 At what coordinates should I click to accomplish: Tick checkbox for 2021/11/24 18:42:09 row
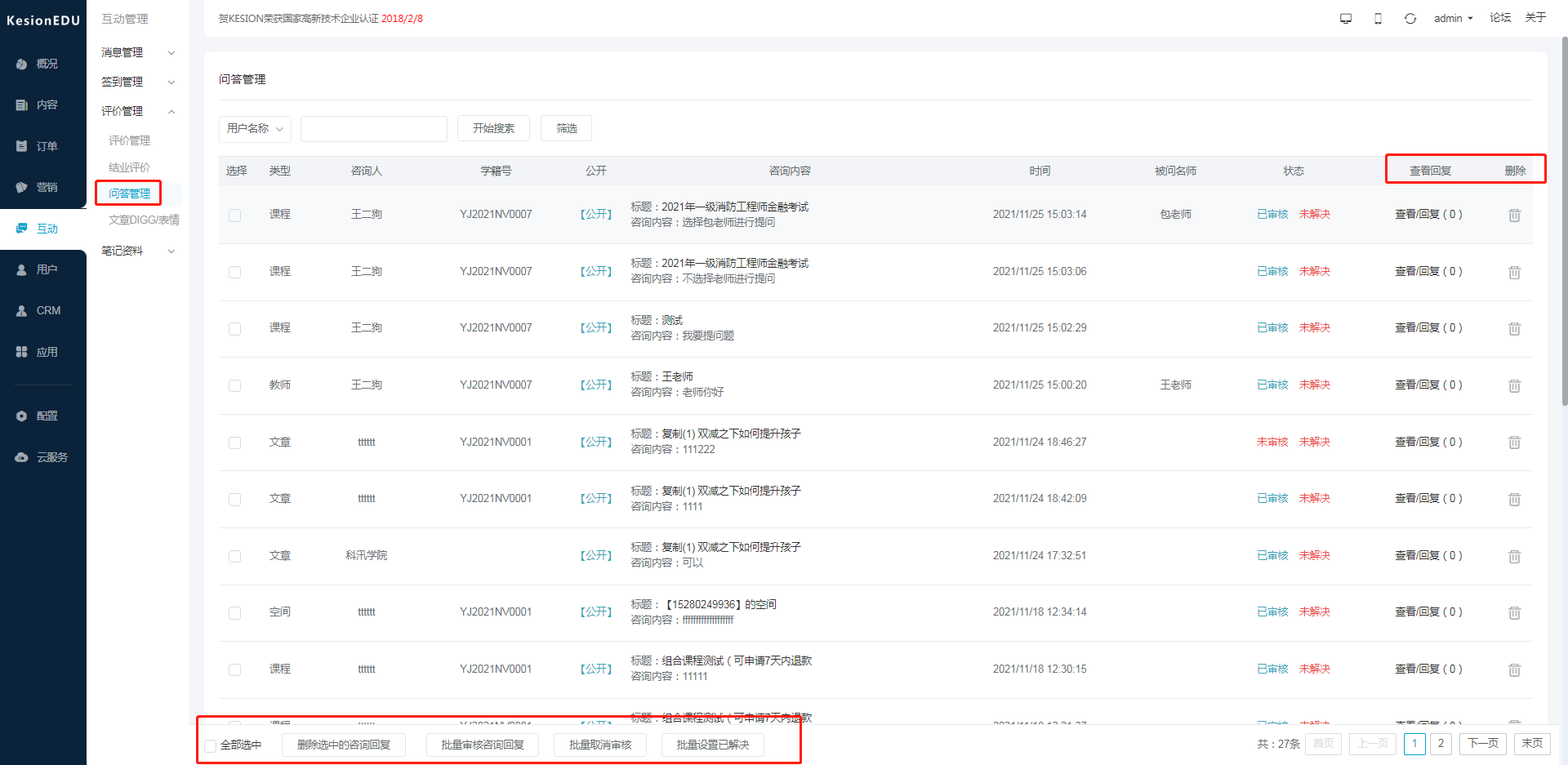[235, 500]
